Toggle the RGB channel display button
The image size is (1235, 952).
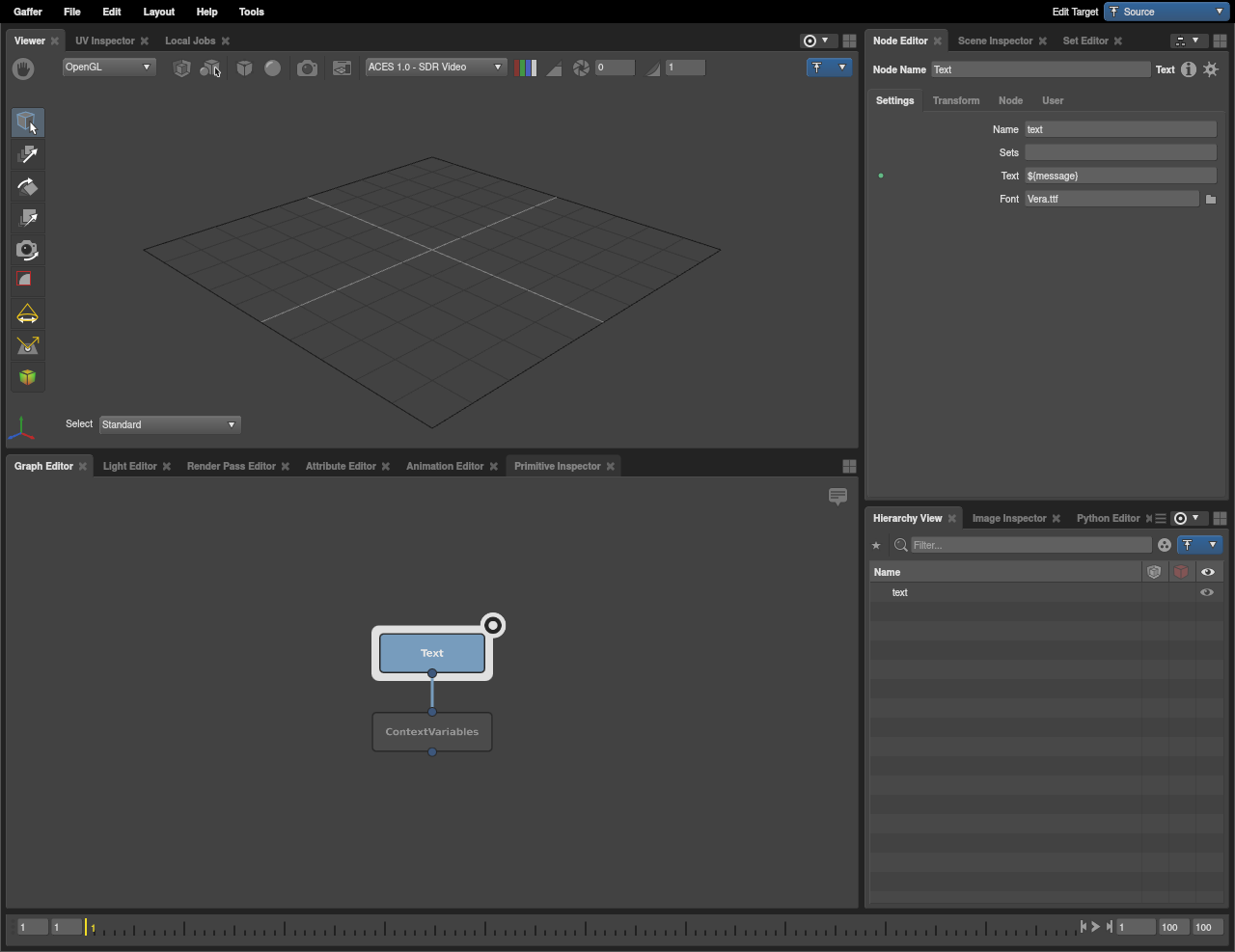tap(526, 68)
